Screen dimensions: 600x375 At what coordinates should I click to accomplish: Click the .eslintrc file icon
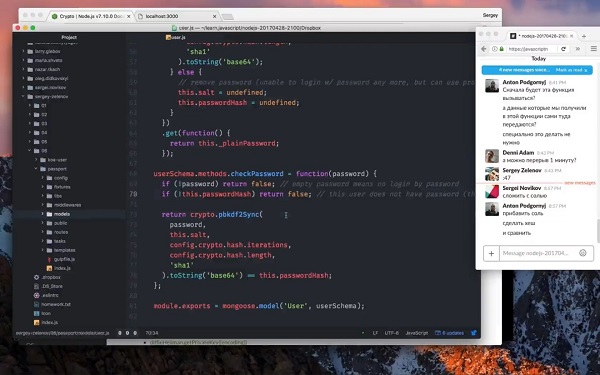pos(37,295)
